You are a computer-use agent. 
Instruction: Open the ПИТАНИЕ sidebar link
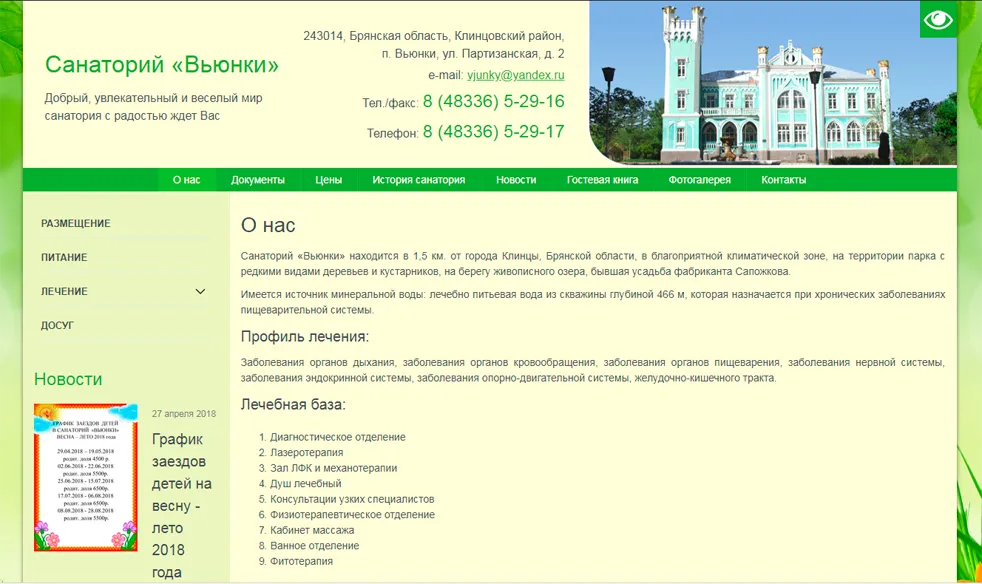[x=64, y=258]
